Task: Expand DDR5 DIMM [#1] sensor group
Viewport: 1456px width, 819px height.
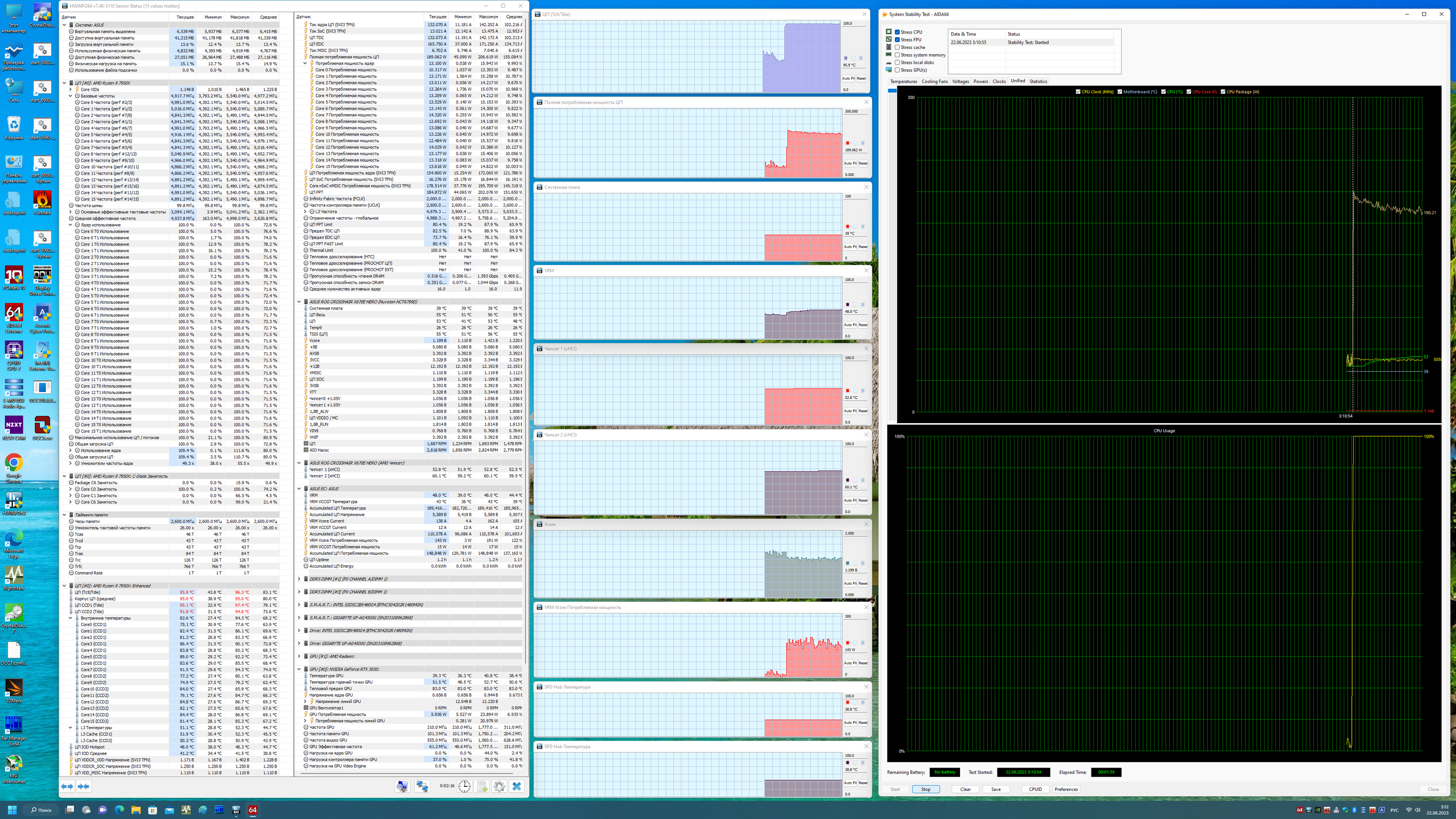Action: tap(299, 579)
